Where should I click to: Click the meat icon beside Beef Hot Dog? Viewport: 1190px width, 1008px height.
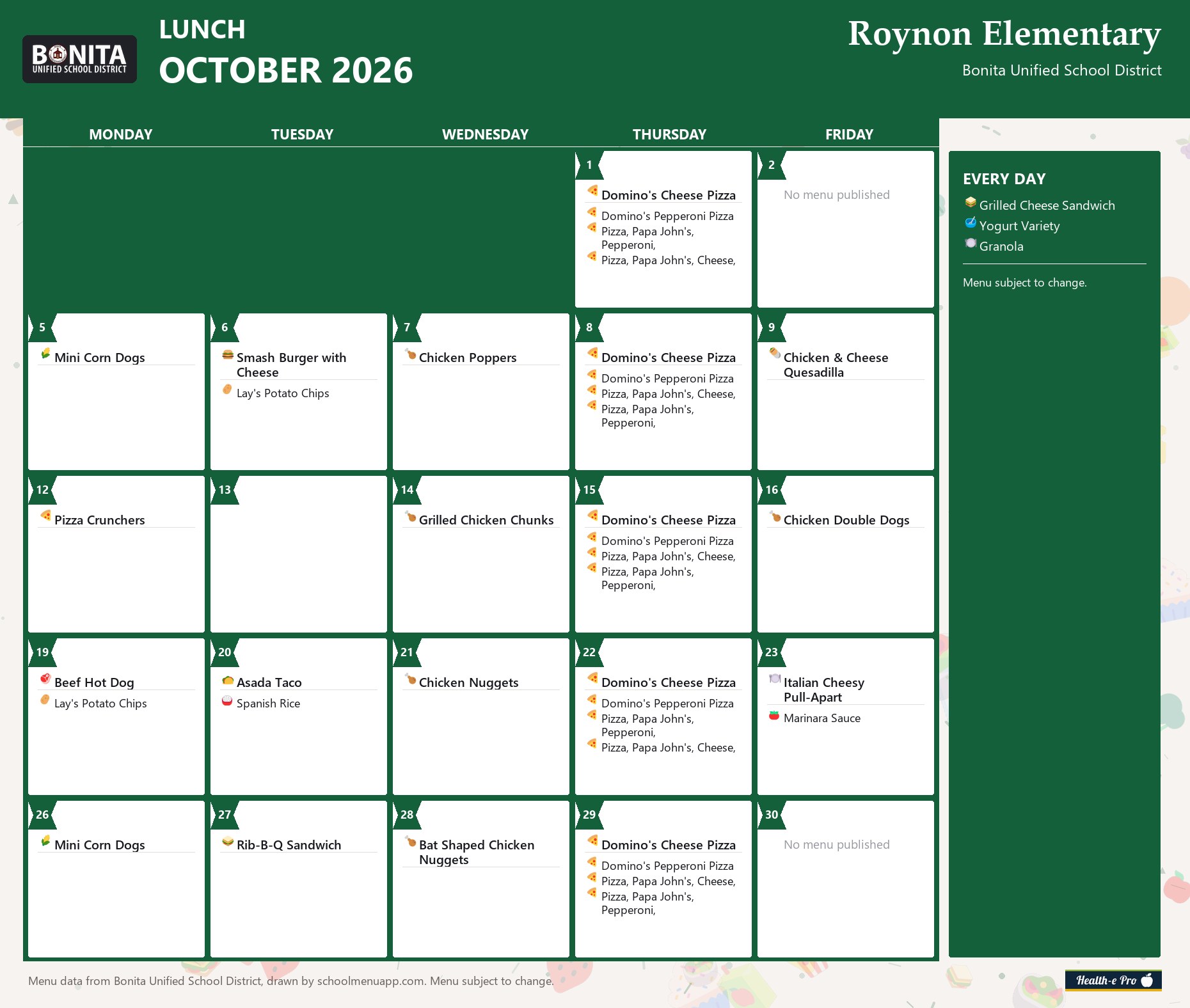[45, 678]
